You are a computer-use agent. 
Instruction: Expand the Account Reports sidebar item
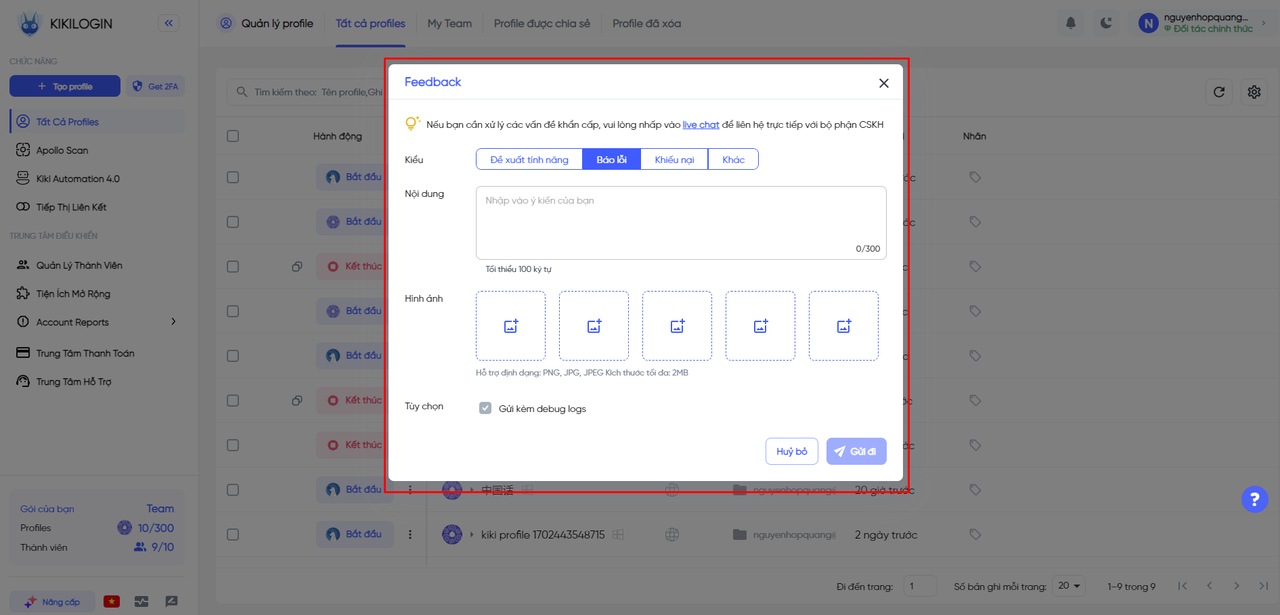click(173, 322)
